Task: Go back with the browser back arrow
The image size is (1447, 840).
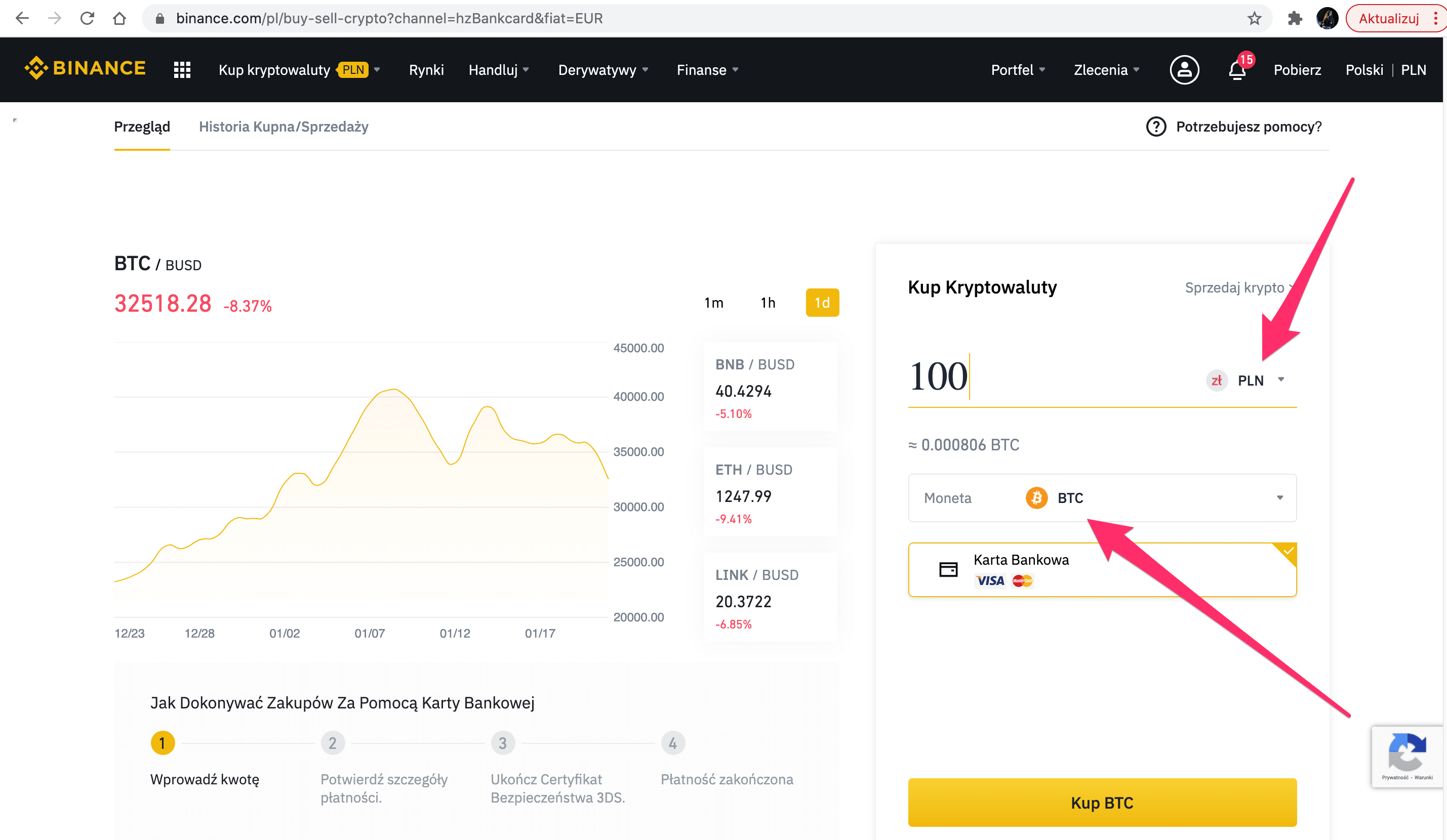Action: (22, 18)
